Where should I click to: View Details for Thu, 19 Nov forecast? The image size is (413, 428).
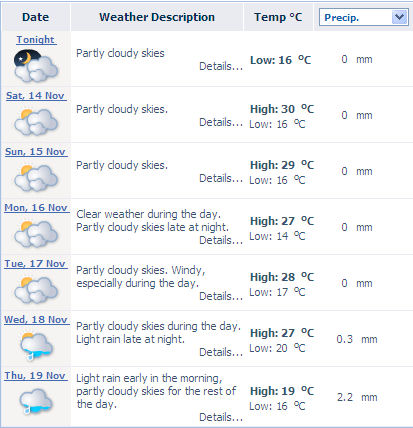(221, 417)
